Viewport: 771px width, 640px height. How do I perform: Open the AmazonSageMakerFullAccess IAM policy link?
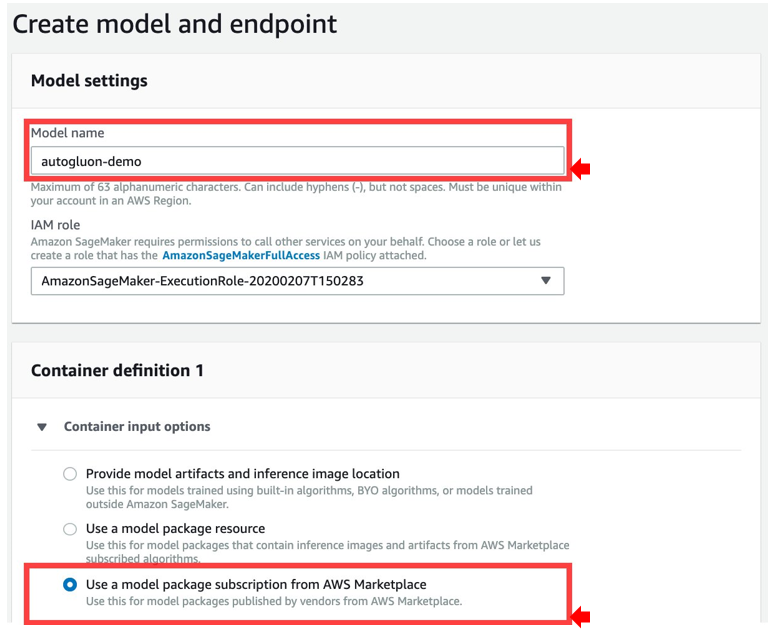click(241, 255)
